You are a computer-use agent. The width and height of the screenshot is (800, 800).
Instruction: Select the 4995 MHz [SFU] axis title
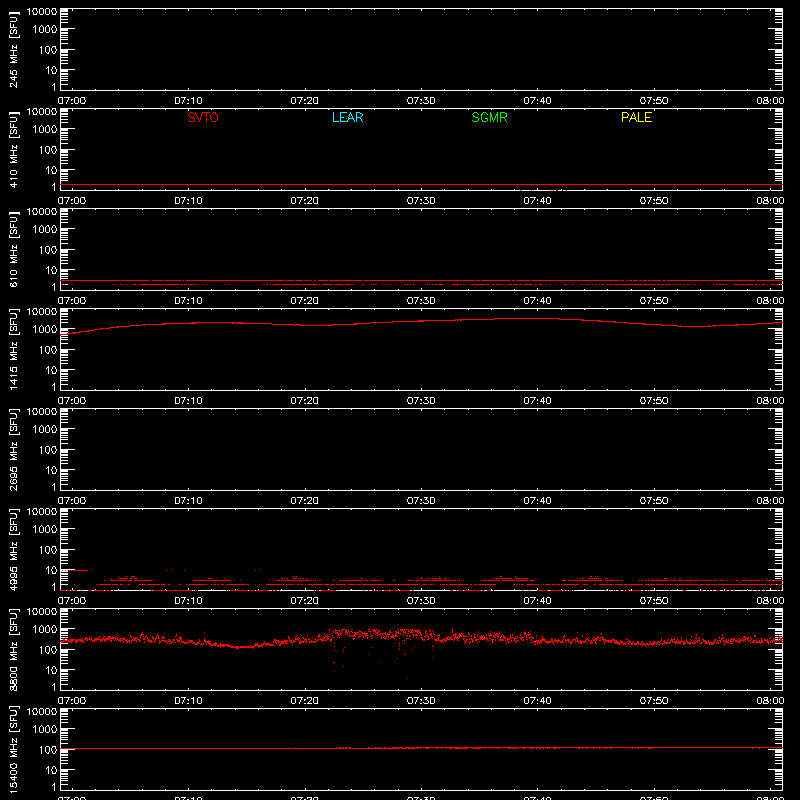point(13,550)
